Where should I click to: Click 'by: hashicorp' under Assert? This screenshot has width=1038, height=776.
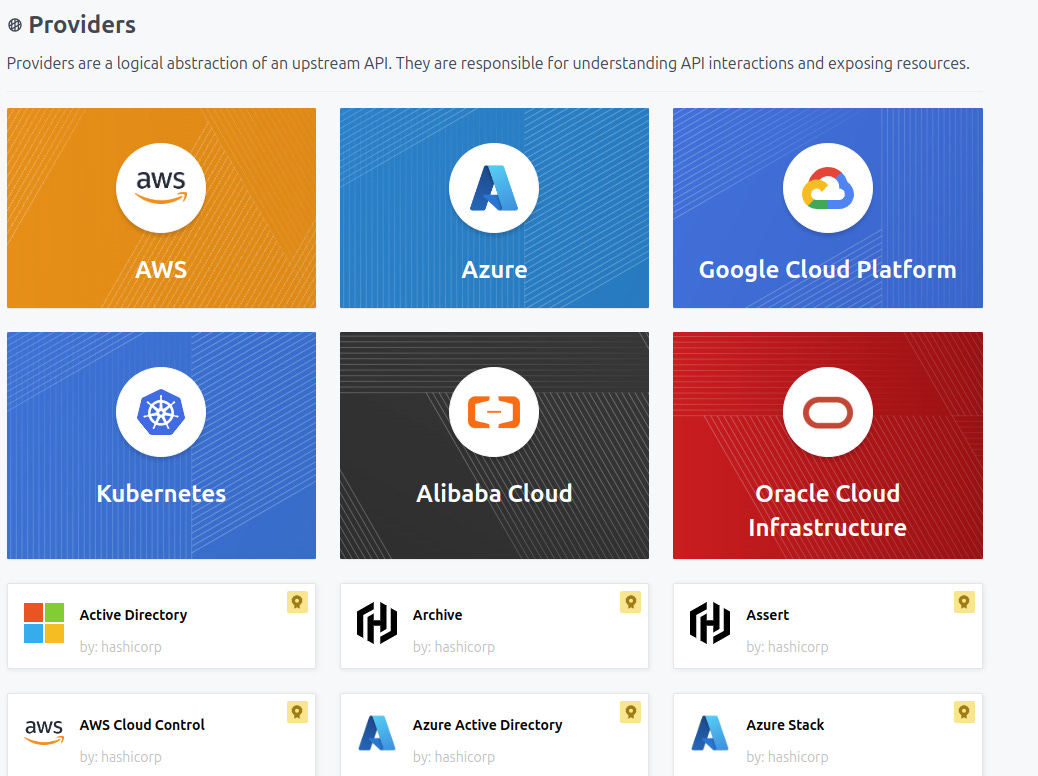787,647
